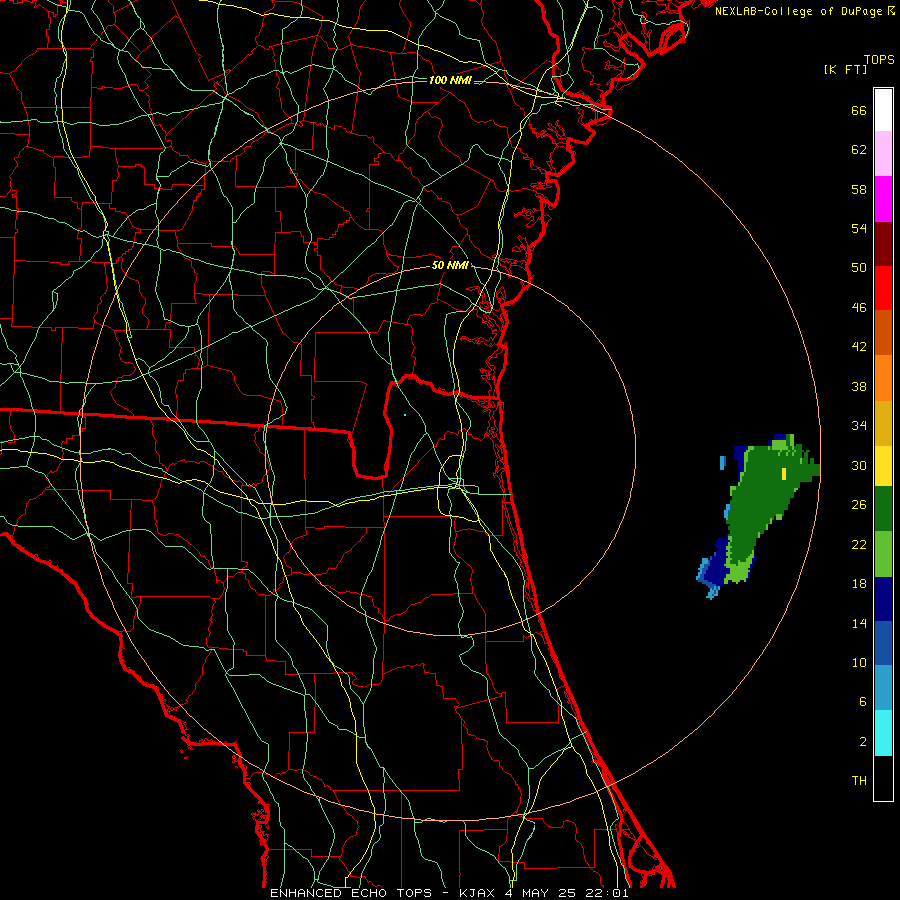The height and width of the screenshot is (900, 900).
Task: Click the 34 legend value
Action: 859,425
